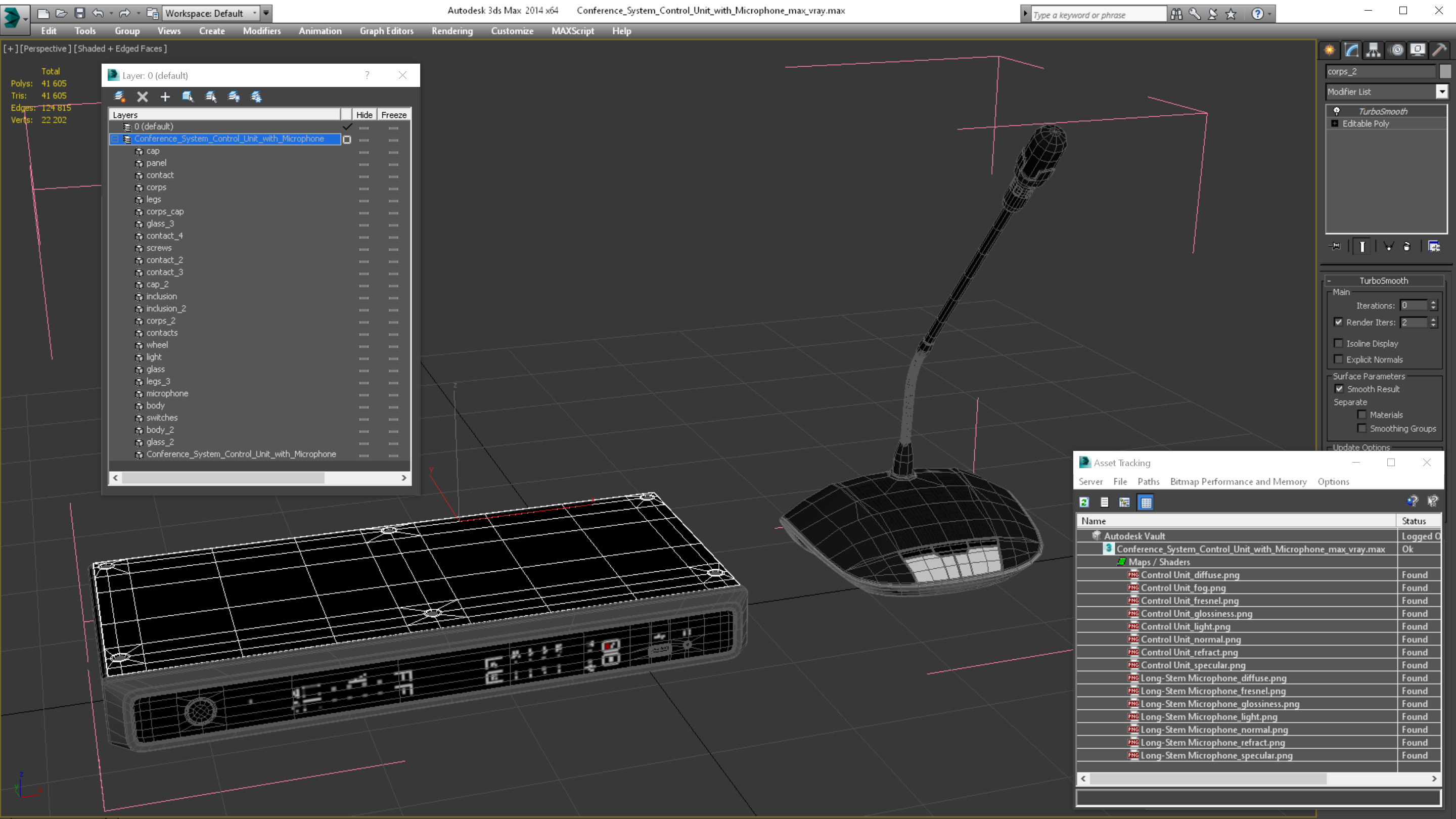The height and width of the screenshot is (819, 1456).
Task: Click Select Highlighted Objects and Layers icon
Action: 188,97
